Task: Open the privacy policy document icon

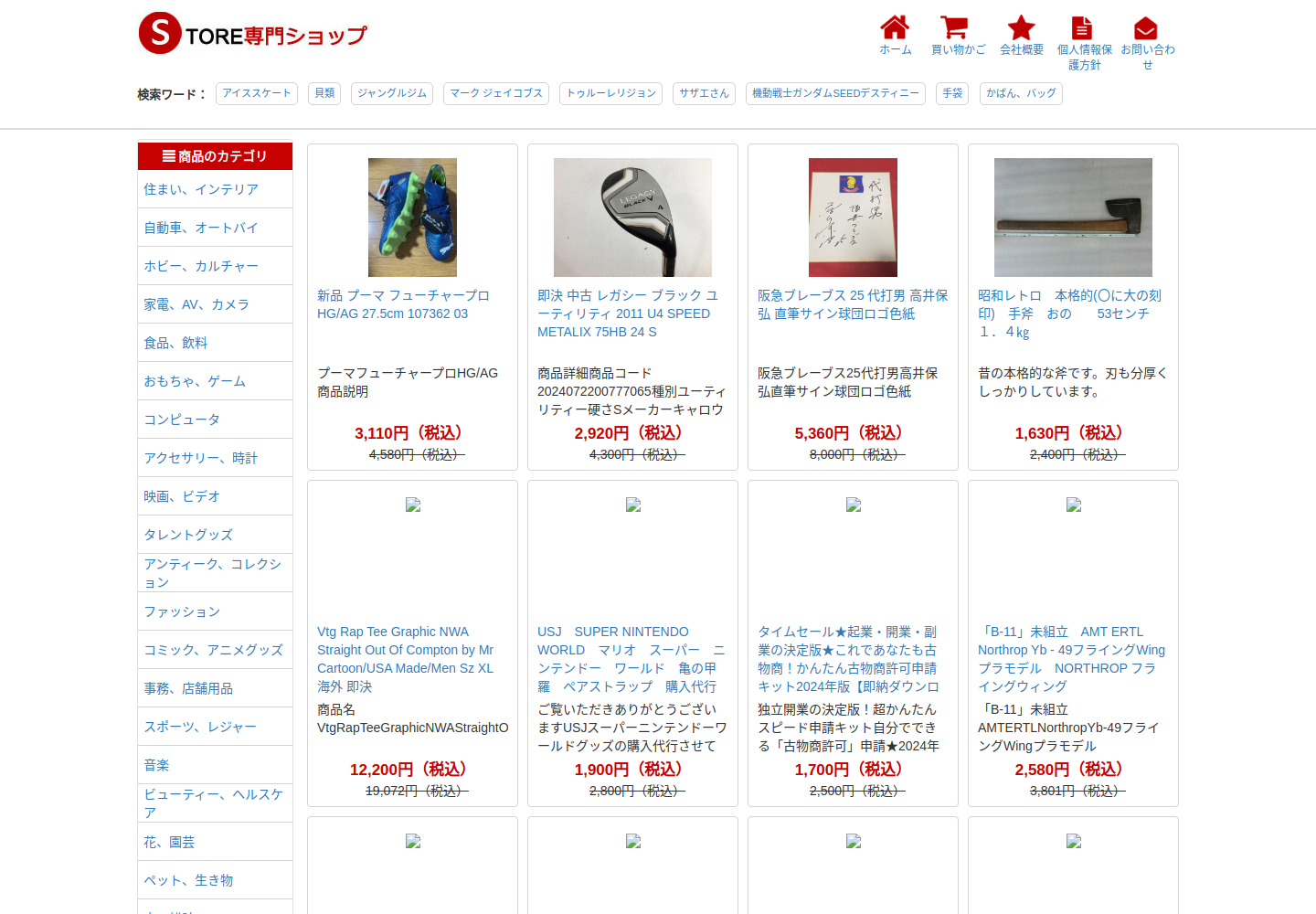Action: point(1082,27)
